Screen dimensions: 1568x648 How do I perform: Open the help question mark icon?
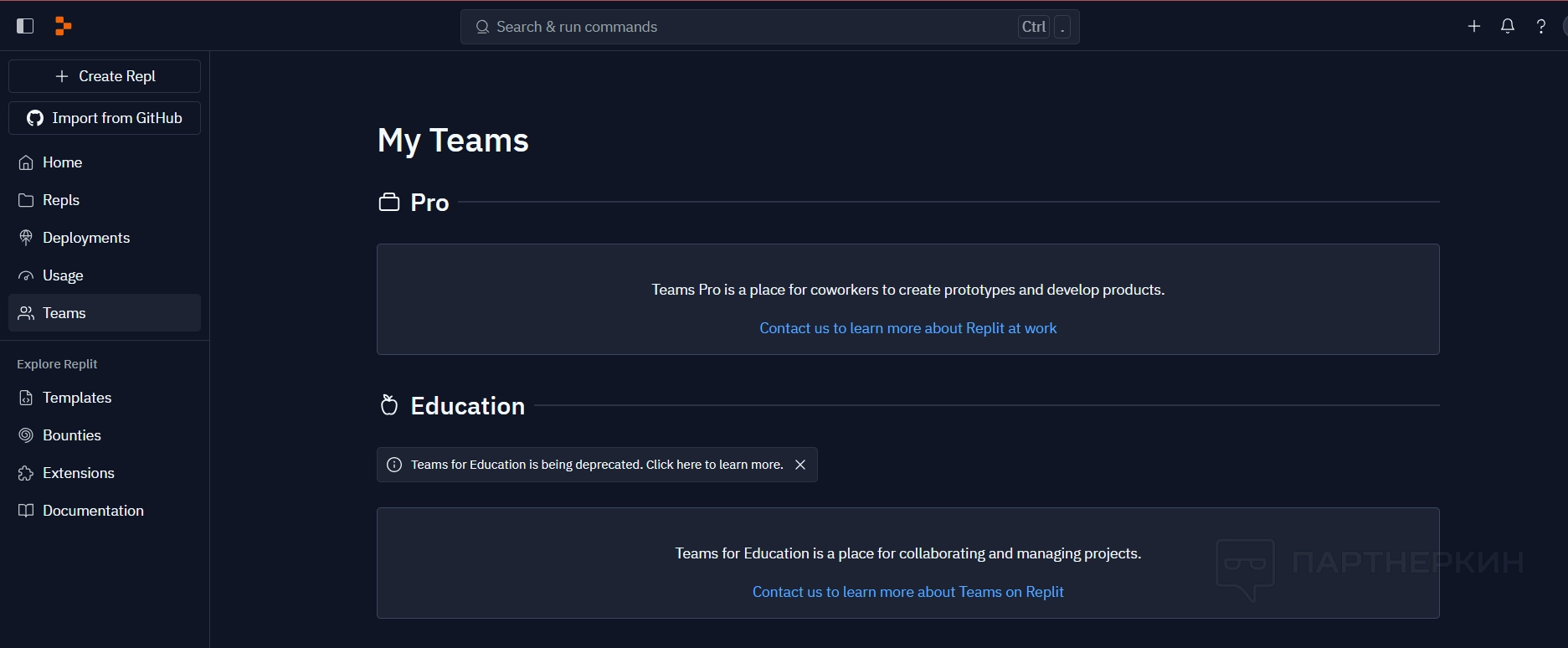point(1541,26)
